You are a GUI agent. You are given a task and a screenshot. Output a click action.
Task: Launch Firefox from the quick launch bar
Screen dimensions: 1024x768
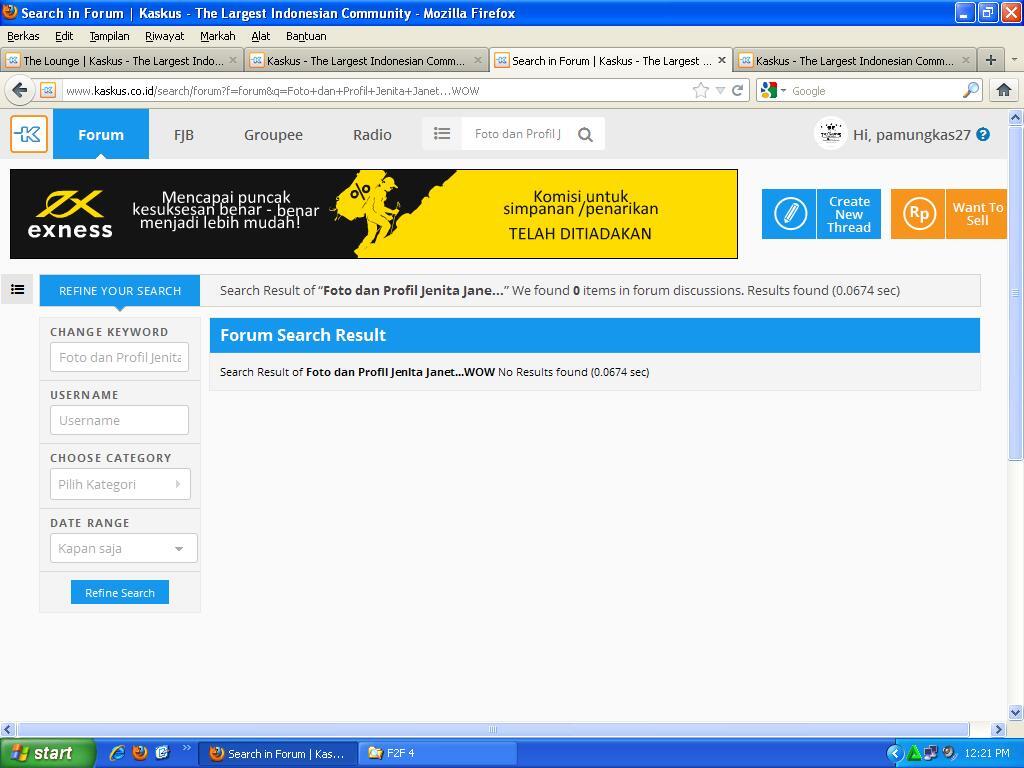click(140, 753)
